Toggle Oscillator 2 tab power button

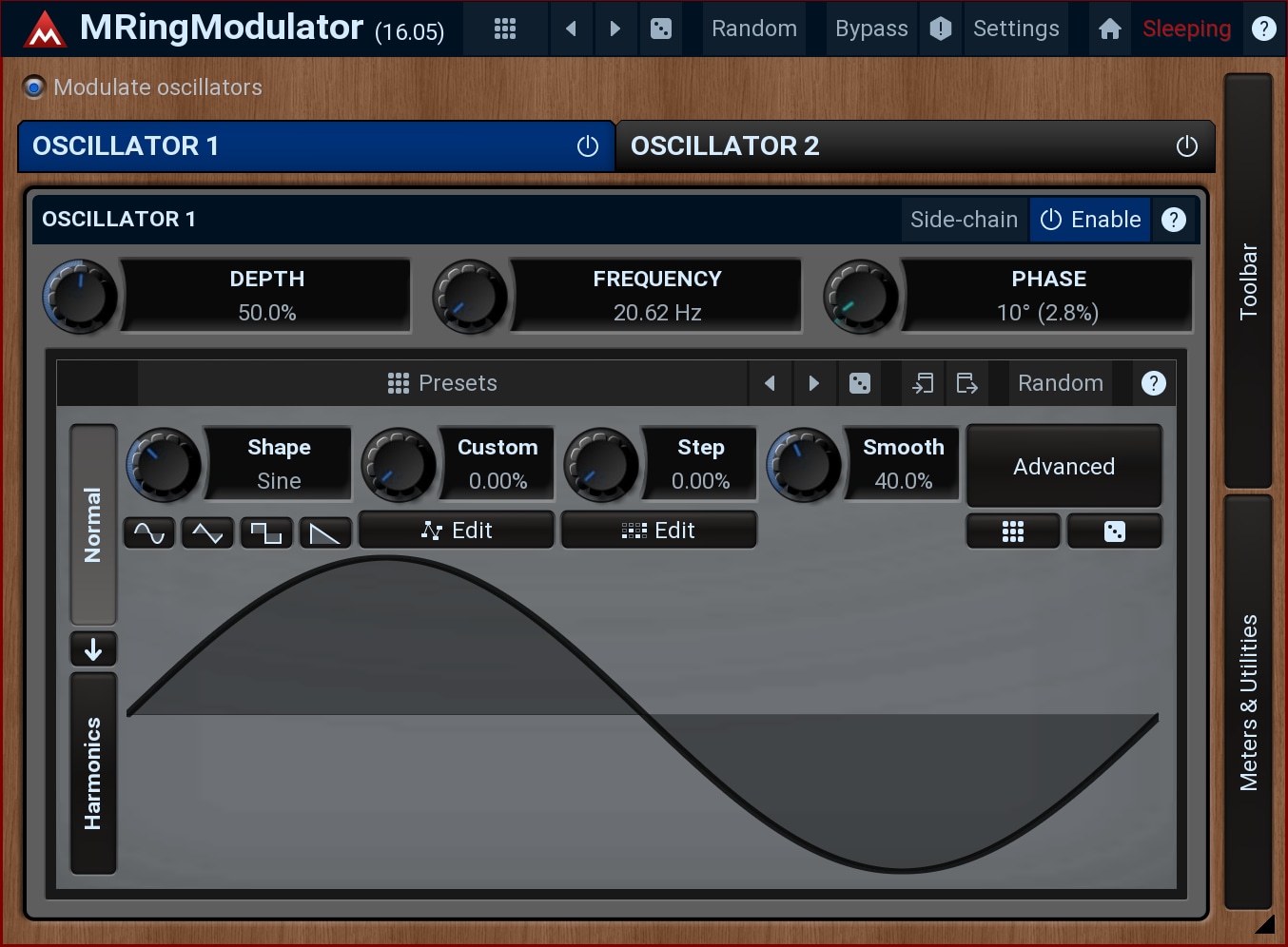click(1186, 146)
